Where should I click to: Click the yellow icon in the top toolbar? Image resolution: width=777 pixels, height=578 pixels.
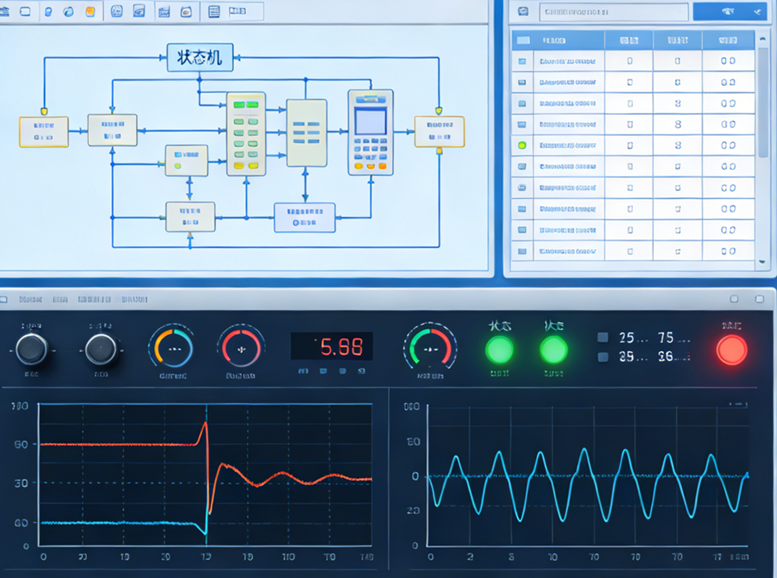click(91, 12)
